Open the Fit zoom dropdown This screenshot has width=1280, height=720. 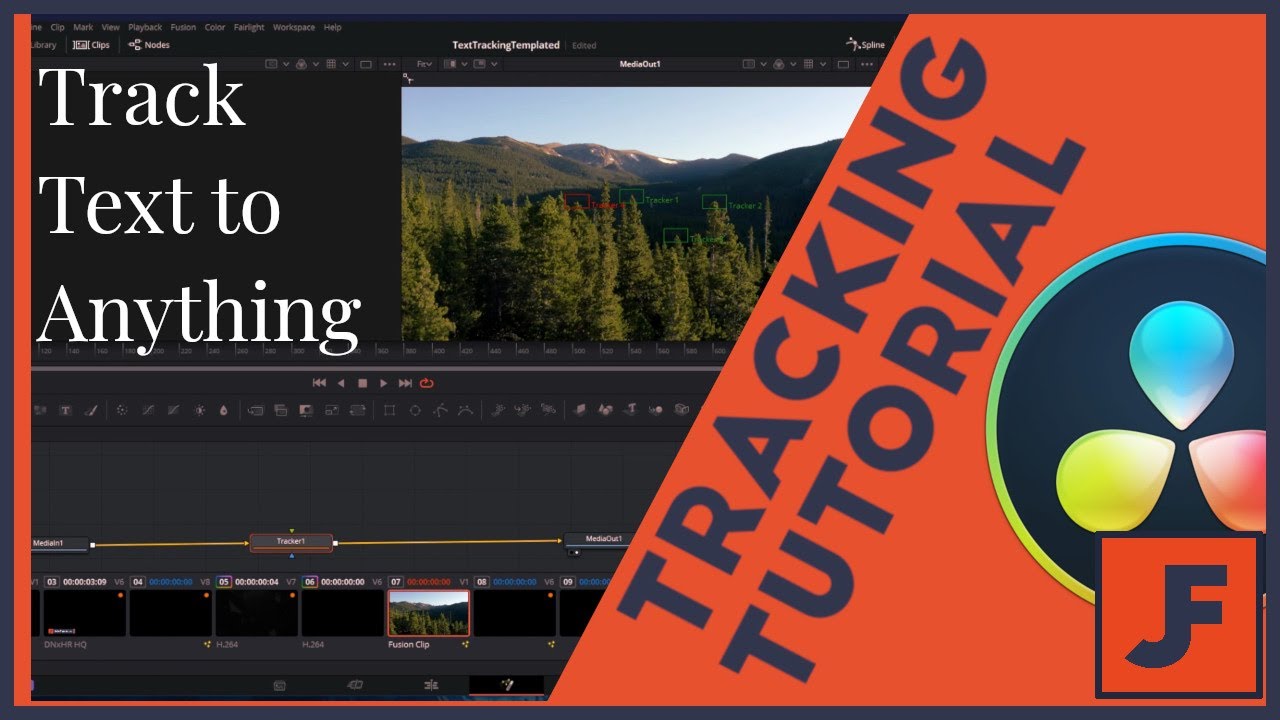pos(425,64)
